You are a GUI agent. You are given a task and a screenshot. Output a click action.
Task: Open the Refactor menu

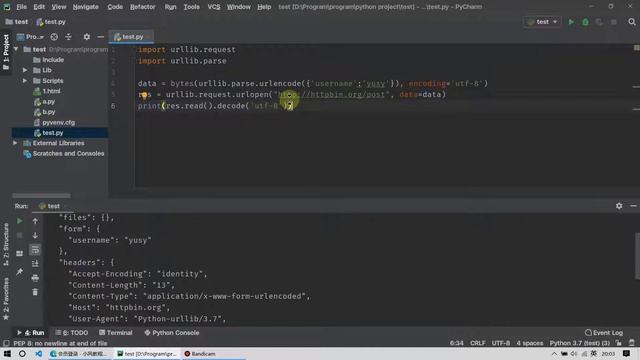(x=142, y=7)
